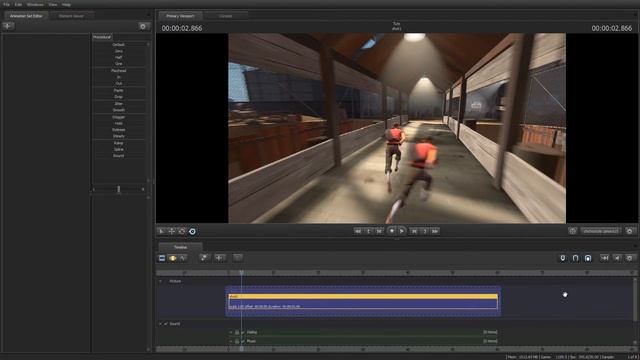The height and width of the screenshot is (360, 640).
Task: Apply the Zero procedural preset
Action: pos(118,51)
